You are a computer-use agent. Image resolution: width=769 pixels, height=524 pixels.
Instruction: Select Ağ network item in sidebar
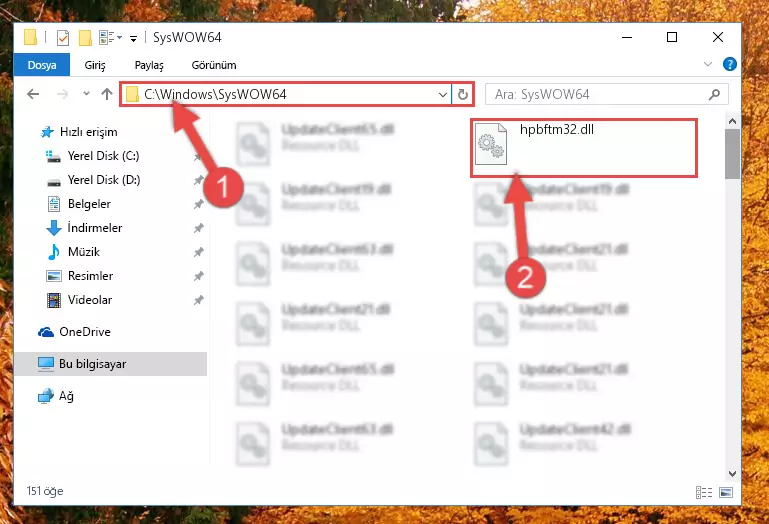tap(56, 395)
